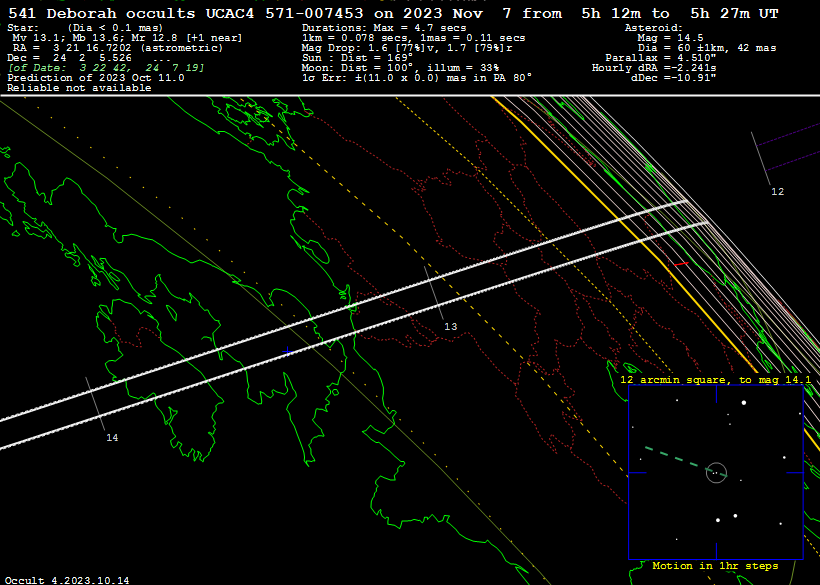Click the asteroid 'Dia = 60 ±1km' value
The width and height of the screenshot is (820, 585).
click(x=690, y=47)
